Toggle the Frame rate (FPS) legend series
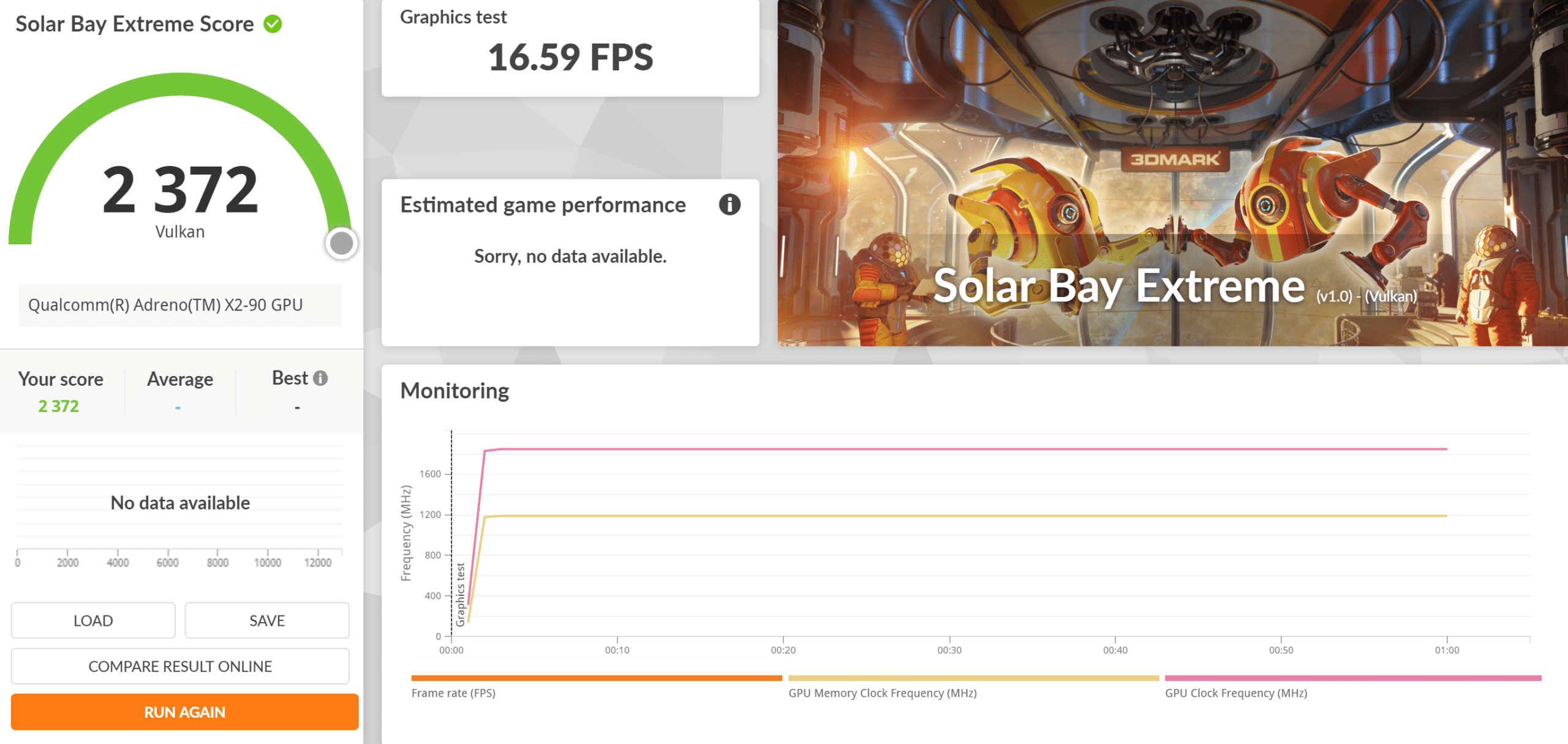Screen dimensions: 1568x744 [453, 693]
